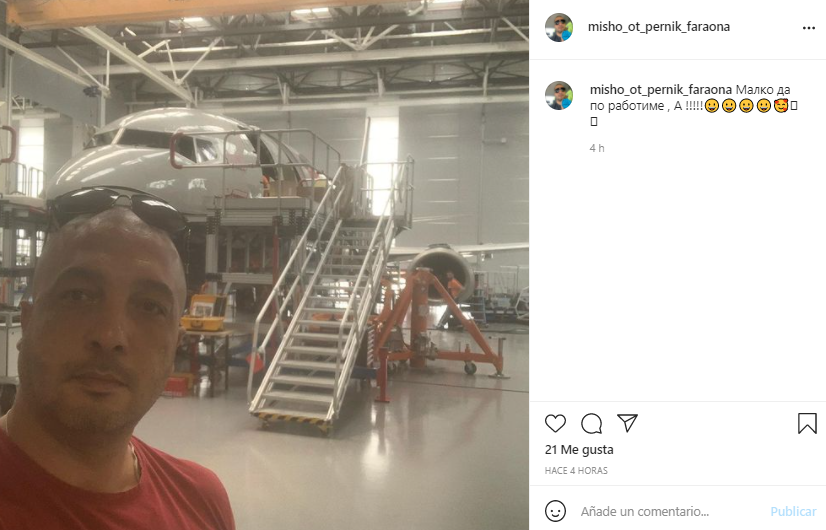
Task: Share the post via paper plane icon
Action: coord(627,423)
